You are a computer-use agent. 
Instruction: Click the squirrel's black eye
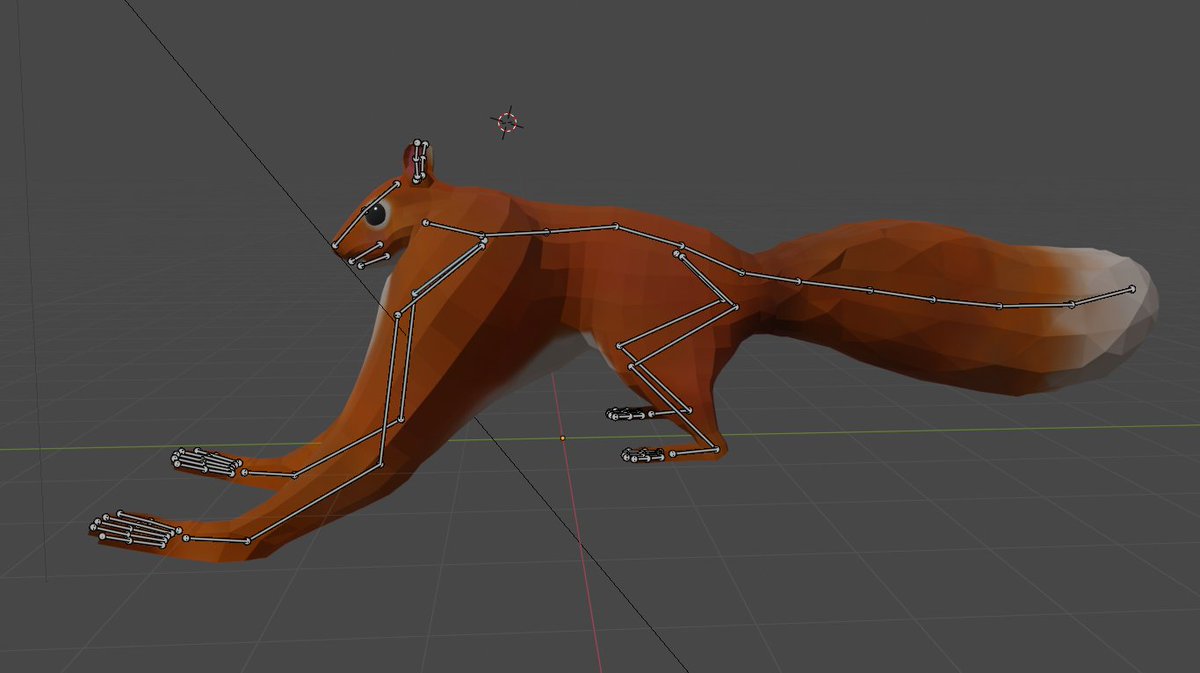(375, 213)
